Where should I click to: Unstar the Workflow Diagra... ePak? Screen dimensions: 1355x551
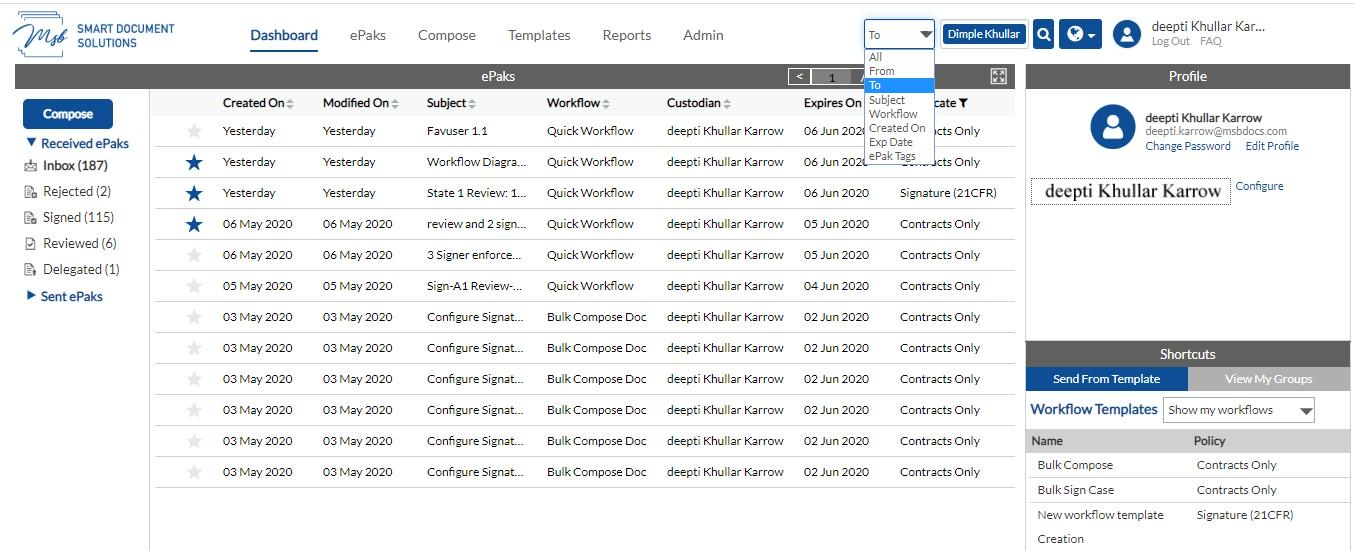tap(194, 162)
